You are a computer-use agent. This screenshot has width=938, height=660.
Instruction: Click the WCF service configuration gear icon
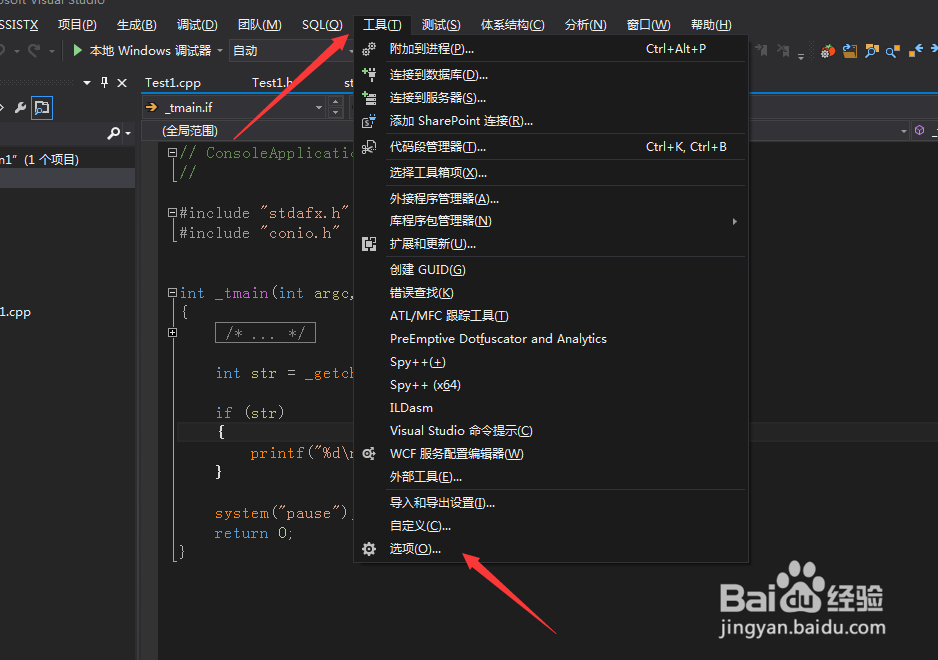(369, 454)
